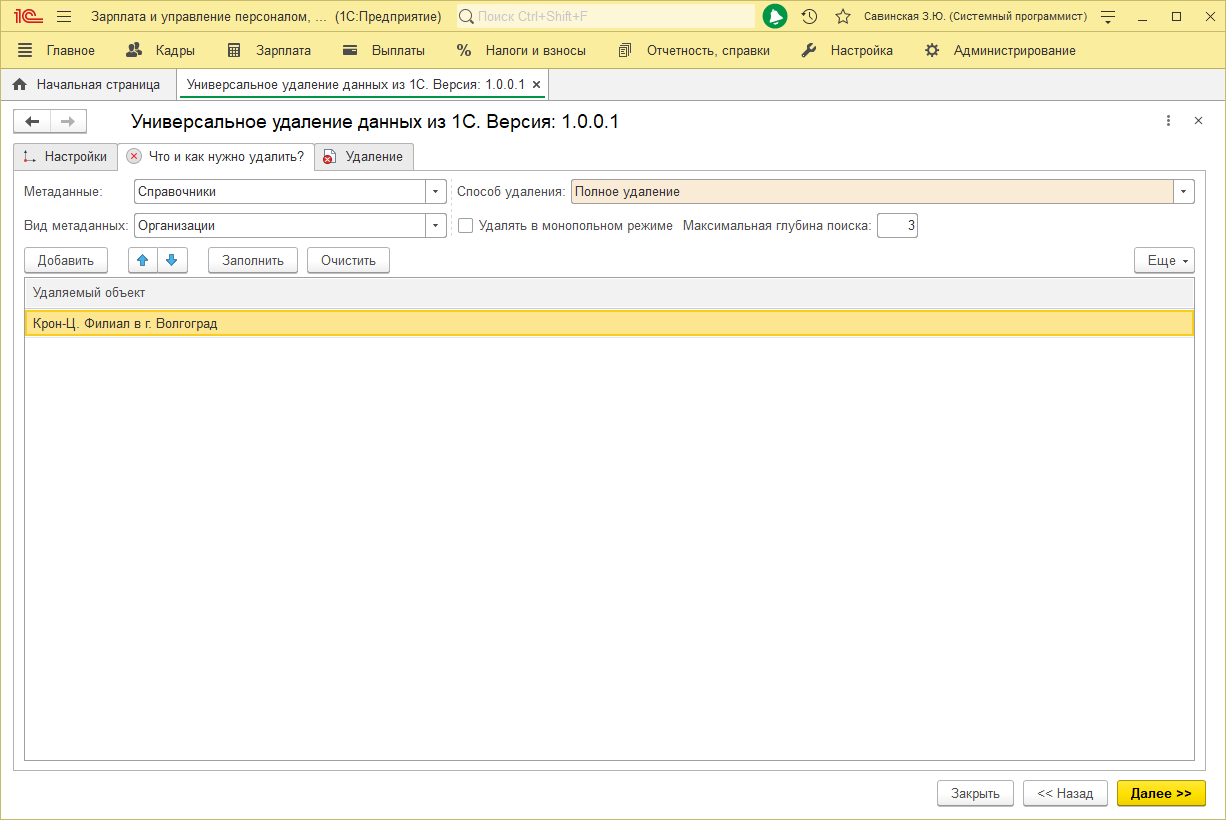This screenshot has width=1226, height=820.
Task: Click the Максимальная глубина поиска field
Action: point(897,226)
